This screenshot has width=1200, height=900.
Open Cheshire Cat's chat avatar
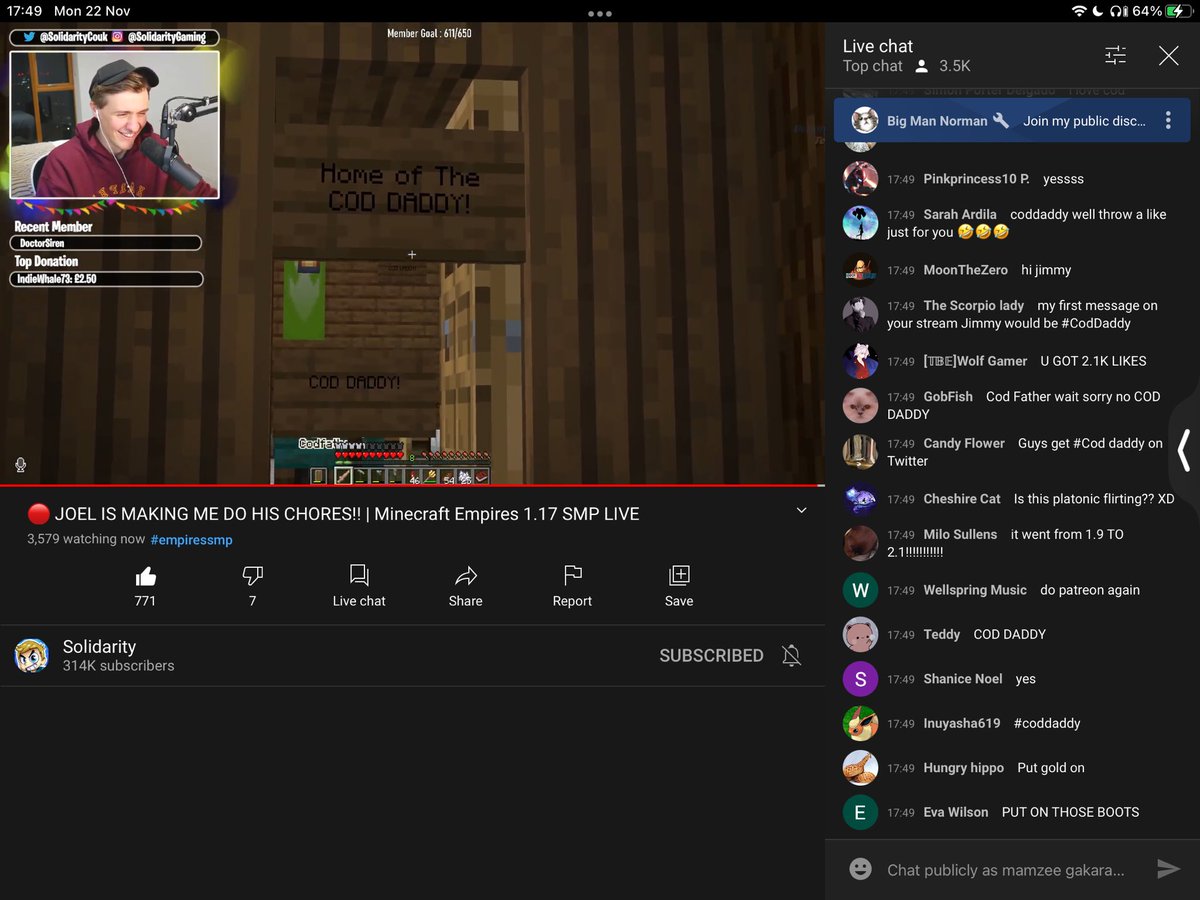tap(860, 499)
